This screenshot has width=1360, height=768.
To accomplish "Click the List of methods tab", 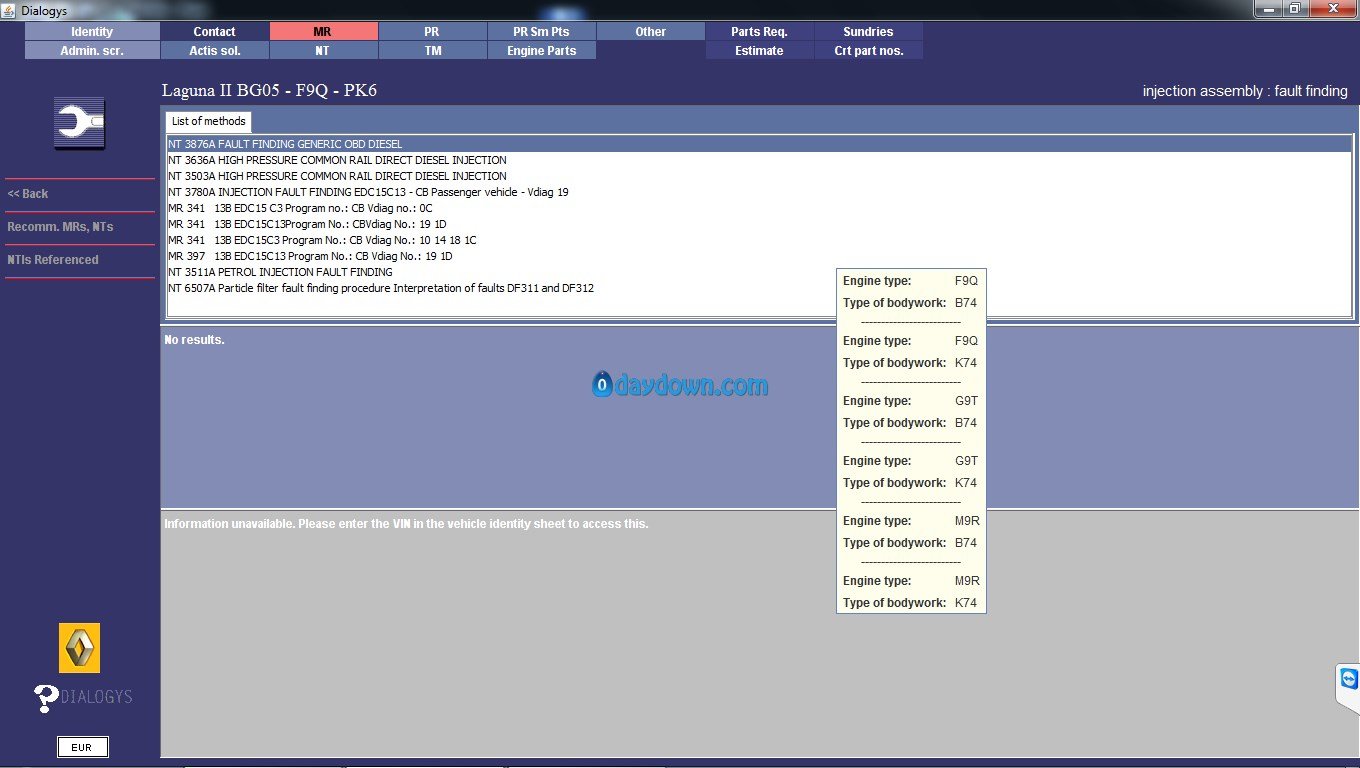I will click(208, 121).
